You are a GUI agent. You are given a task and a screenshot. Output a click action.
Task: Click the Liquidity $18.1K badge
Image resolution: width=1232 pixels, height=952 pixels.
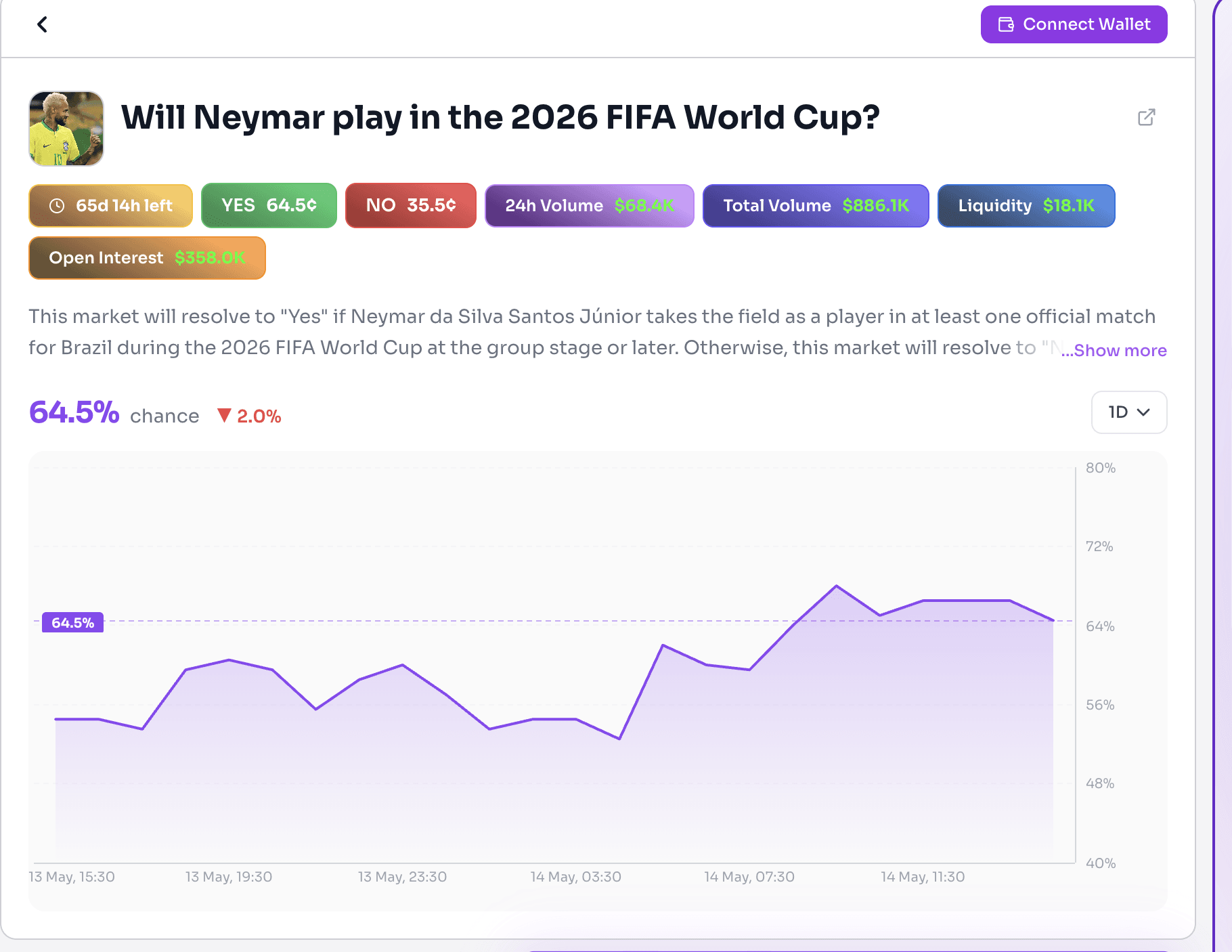[1026, 206]
